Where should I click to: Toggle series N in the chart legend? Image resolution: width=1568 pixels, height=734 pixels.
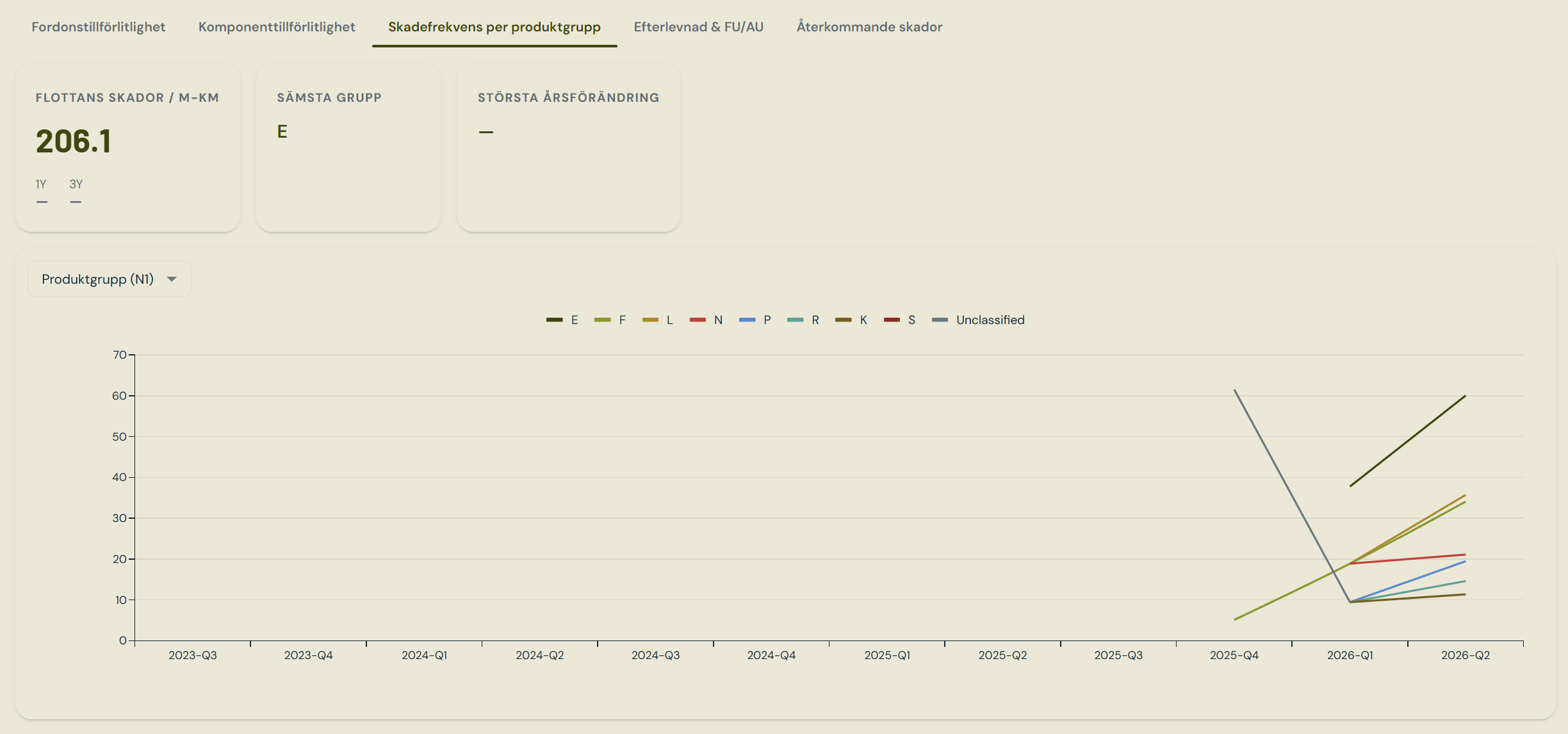click(x=706, y=320)
